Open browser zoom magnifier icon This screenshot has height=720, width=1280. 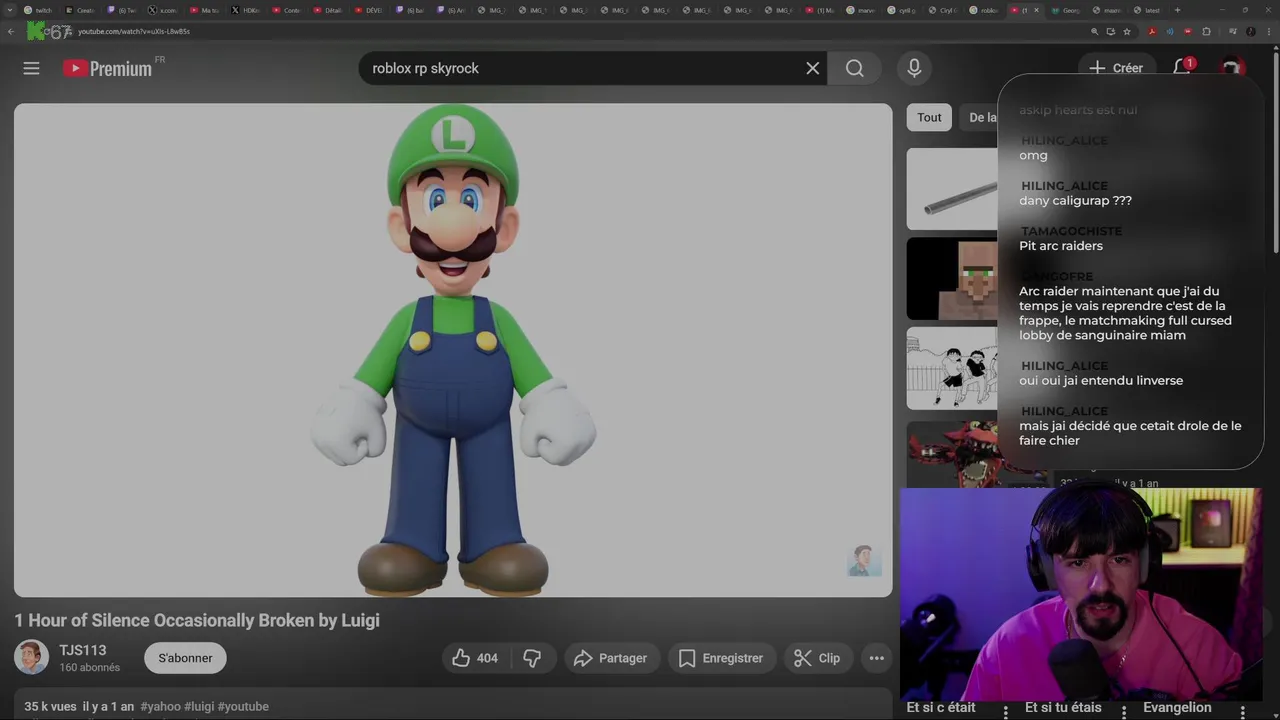[1095, 31]
